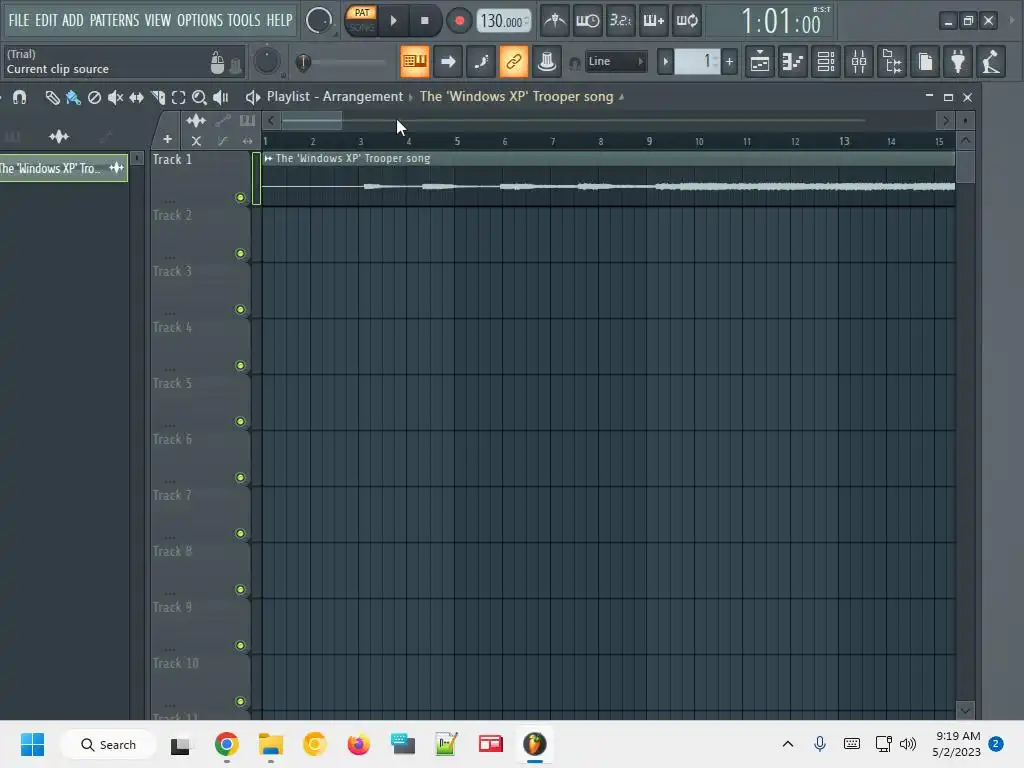1024x768 pixels.
Task: Toggle the orange link/multilink icon
Action: [513, 61]
